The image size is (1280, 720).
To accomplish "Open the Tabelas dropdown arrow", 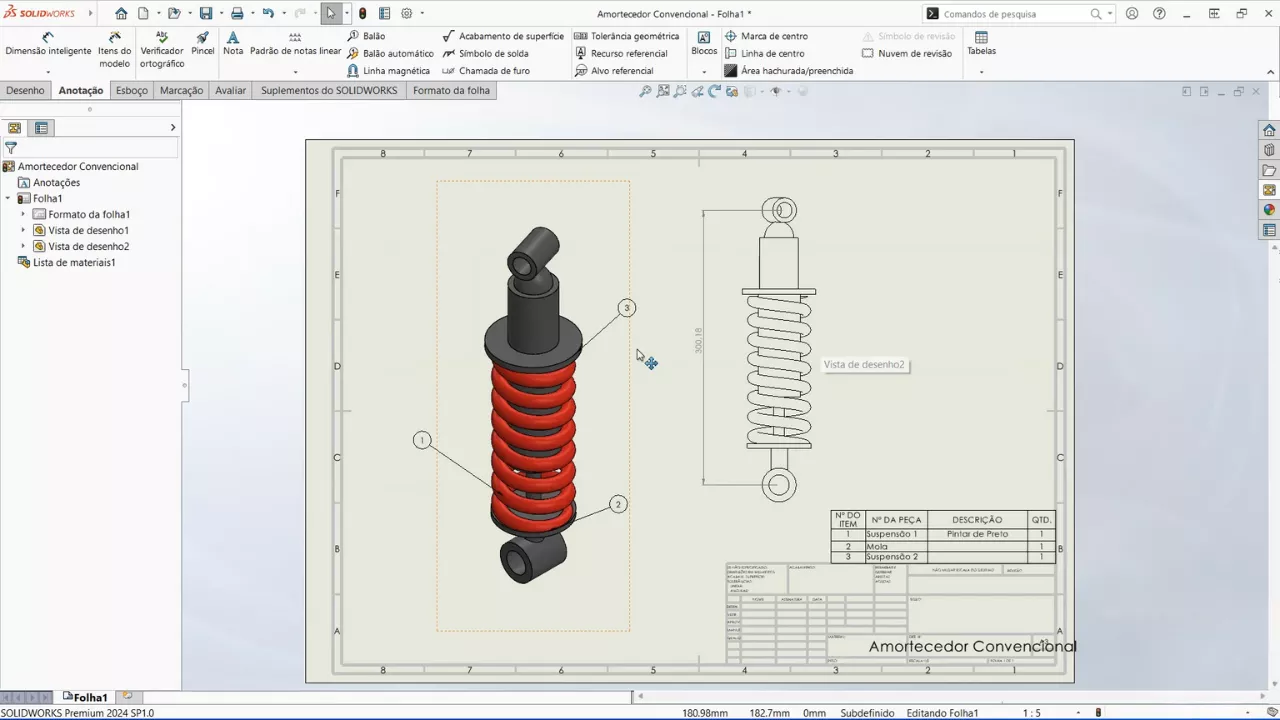I will pos(981,72).
